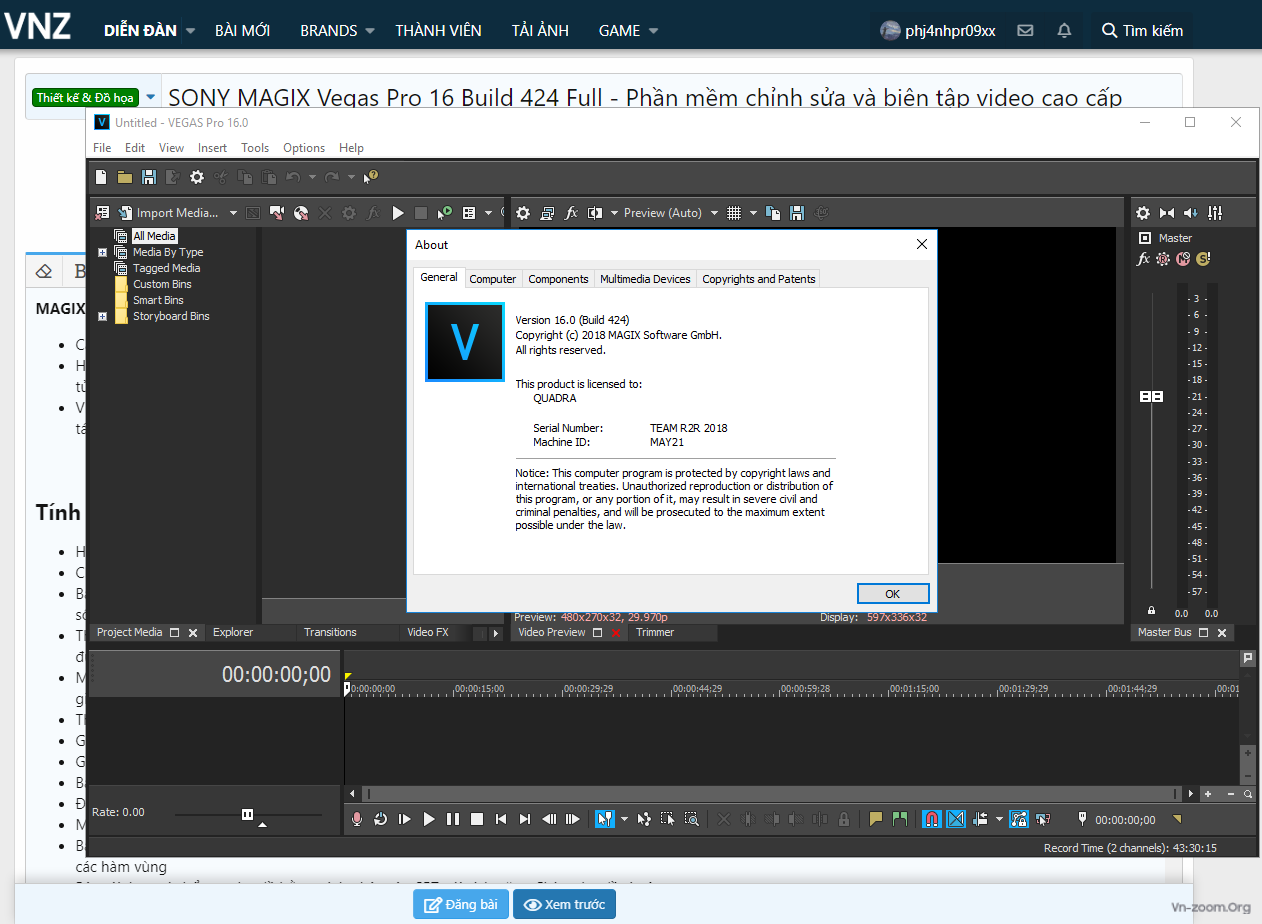
Task: Switch to the Transitions panel tab
Action: (x=330, y=632)
